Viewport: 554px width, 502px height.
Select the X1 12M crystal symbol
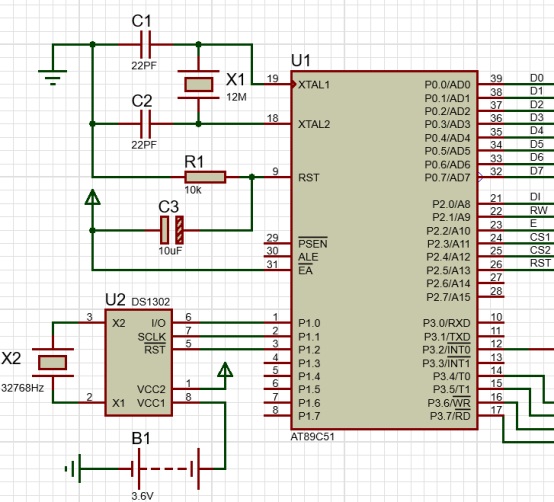(x=199, y=84)
